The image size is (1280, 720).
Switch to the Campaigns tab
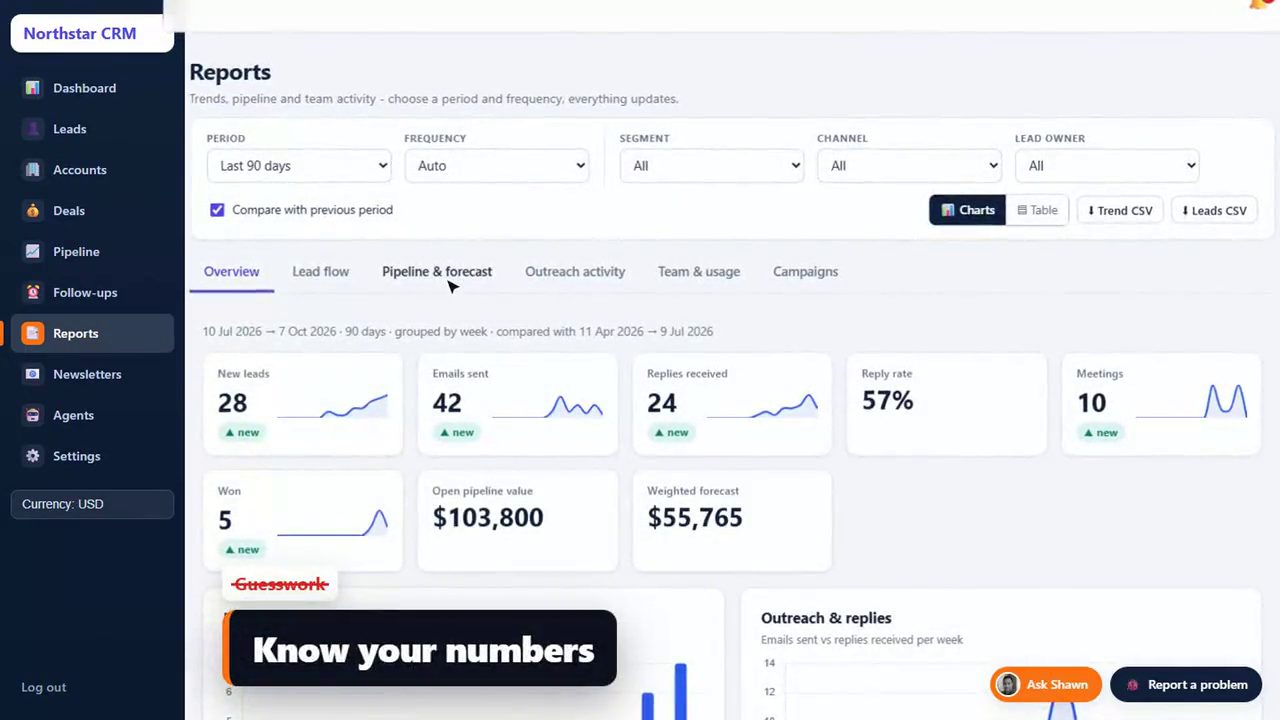point(806,272)
